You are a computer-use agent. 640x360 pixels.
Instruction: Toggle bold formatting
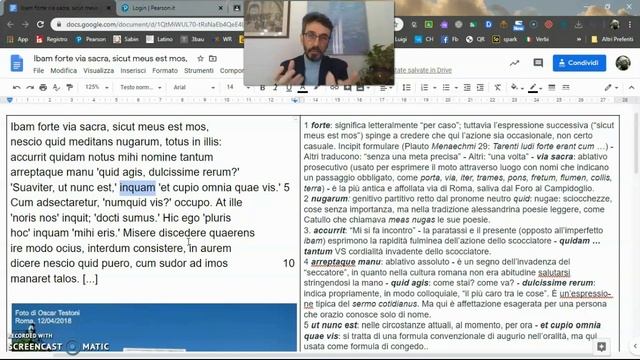pos(262,88)
